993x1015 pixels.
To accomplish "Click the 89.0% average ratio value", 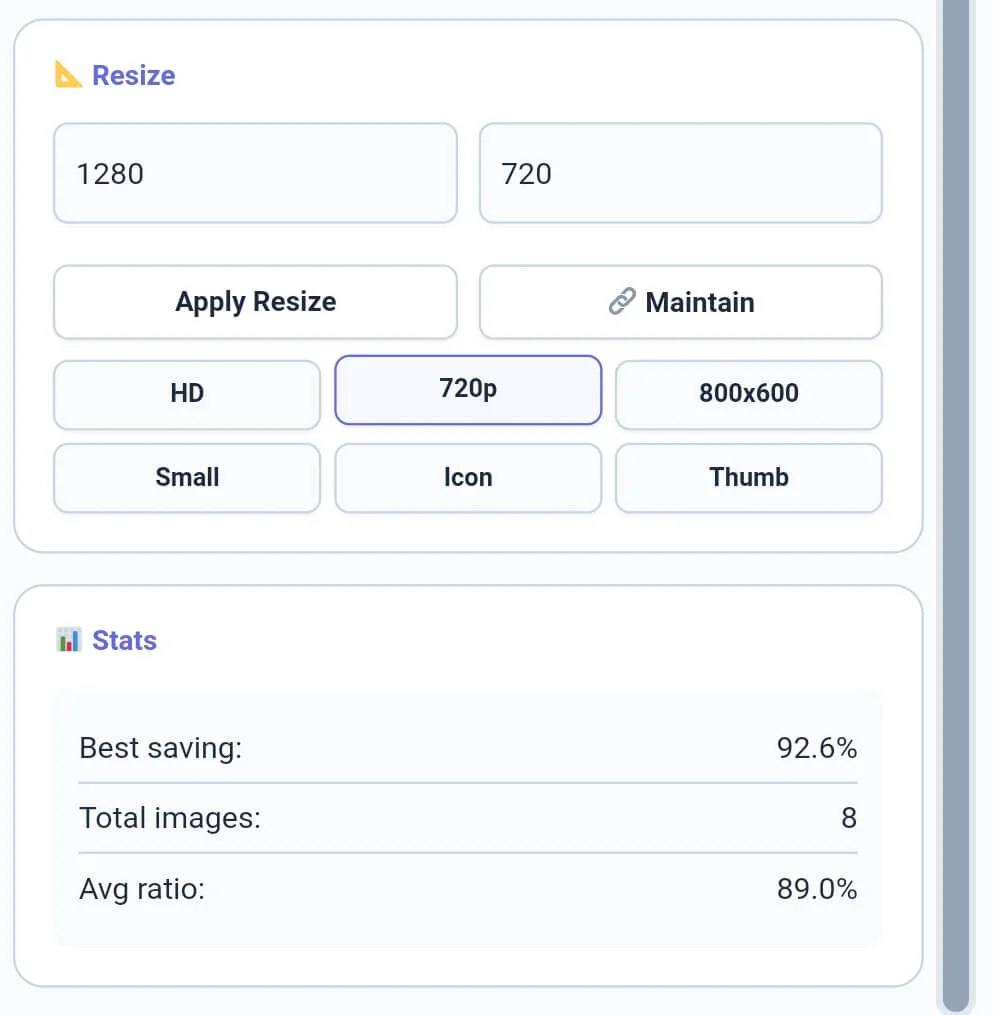I will (x=816, y=889).
